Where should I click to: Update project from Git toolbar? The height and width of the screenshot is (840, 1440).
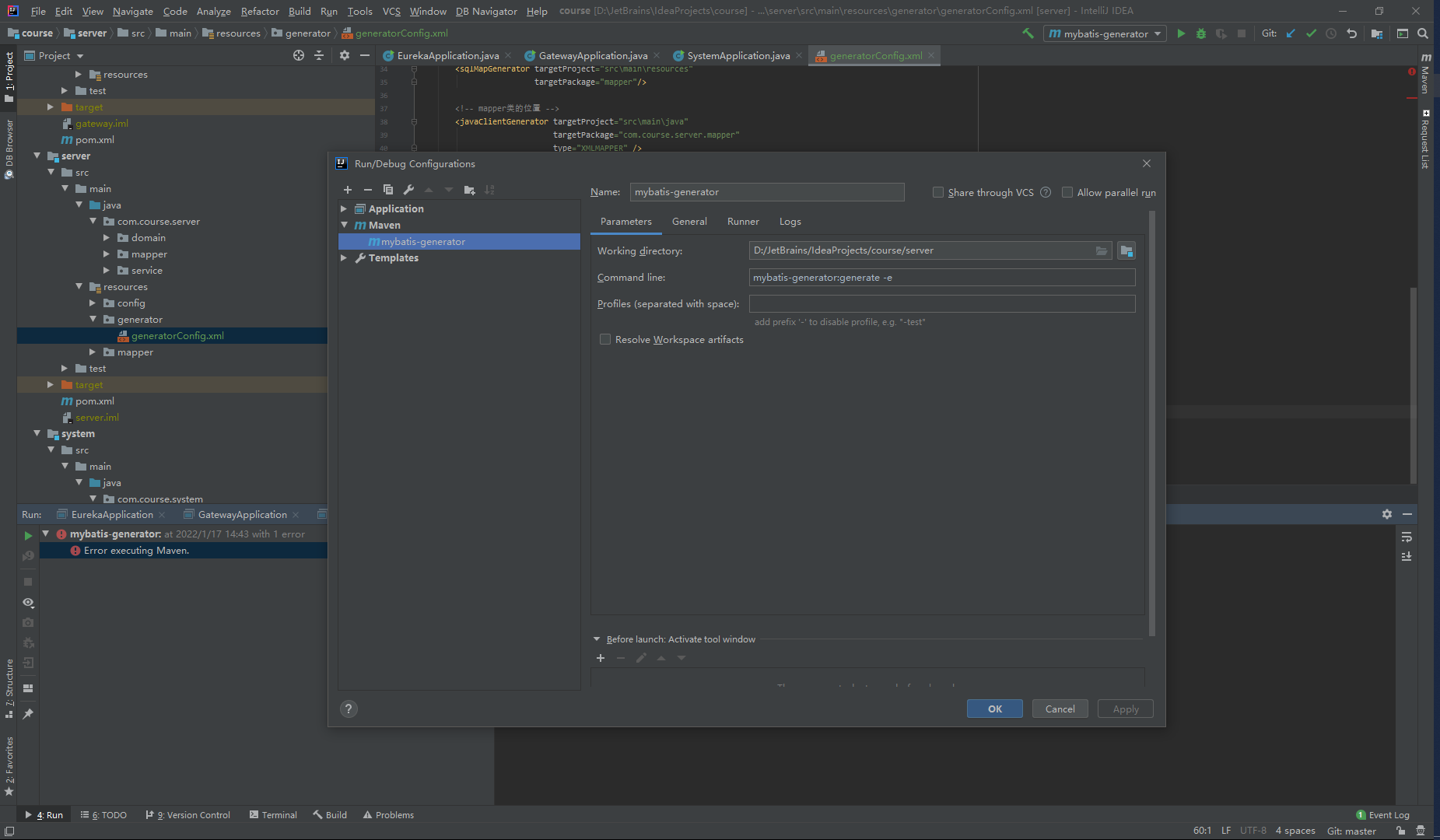(1291, 33)
